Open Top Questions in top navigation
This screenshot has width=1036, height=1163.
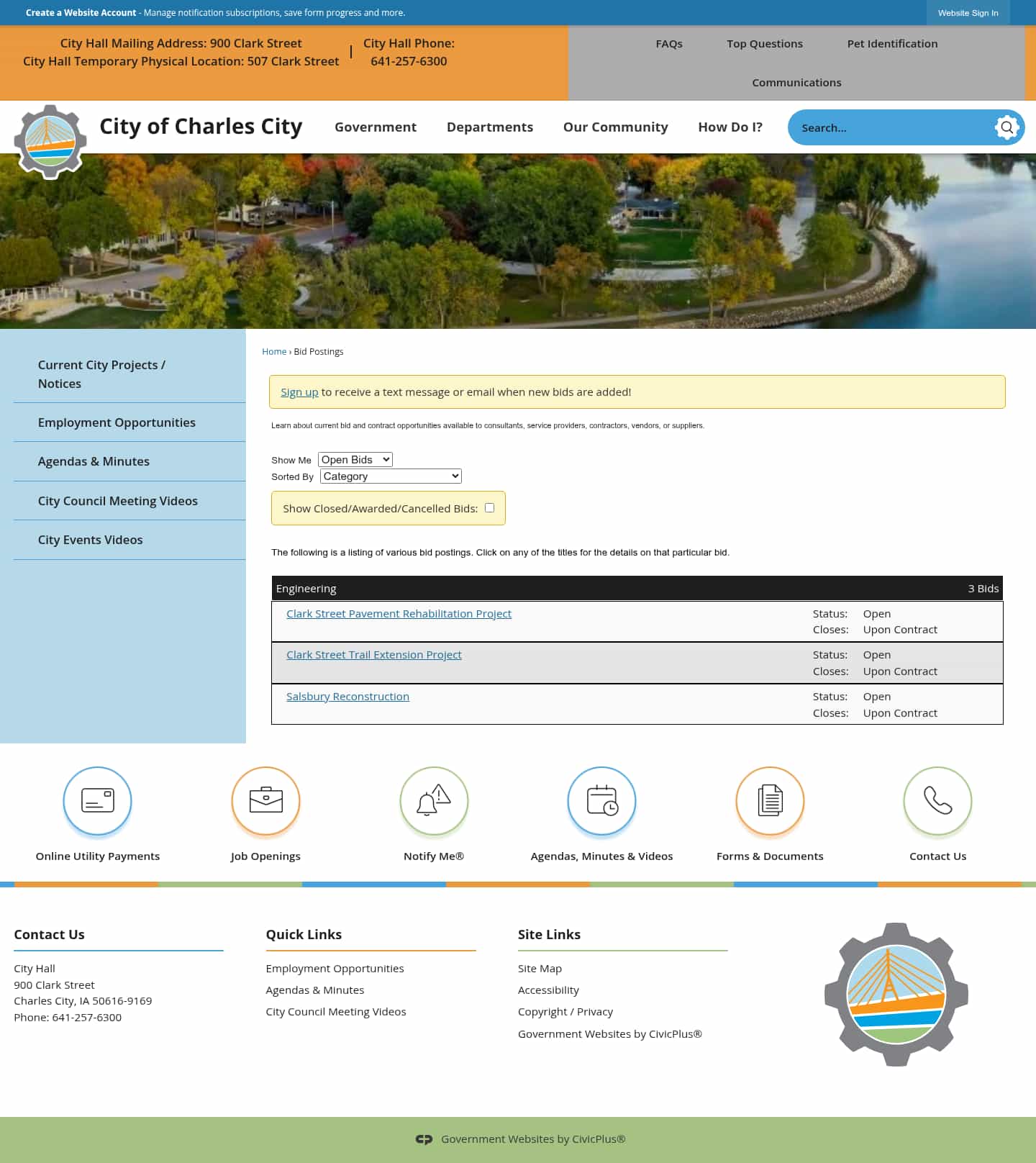point(765,44)
